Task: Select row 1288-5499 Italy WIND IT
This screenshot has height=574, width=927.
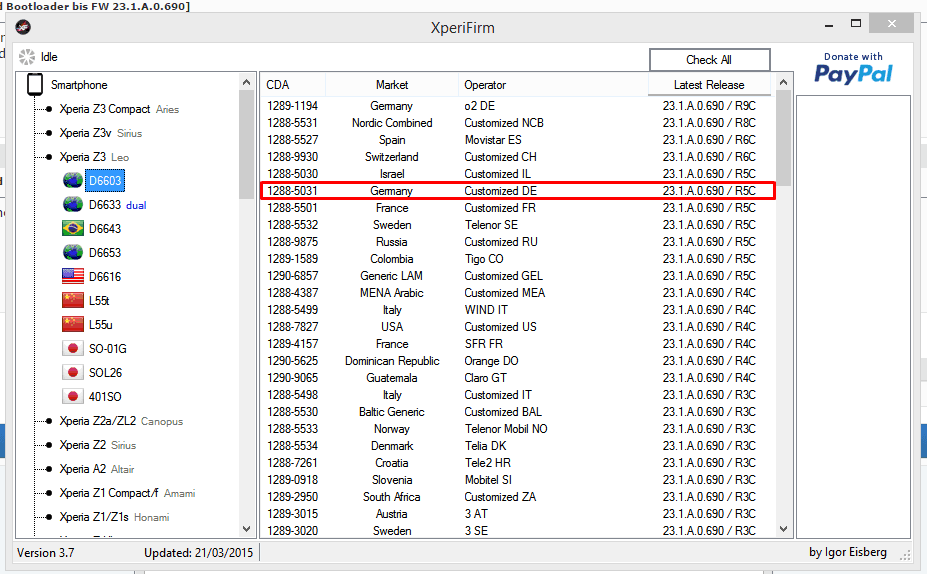Action: click(517, 310)
